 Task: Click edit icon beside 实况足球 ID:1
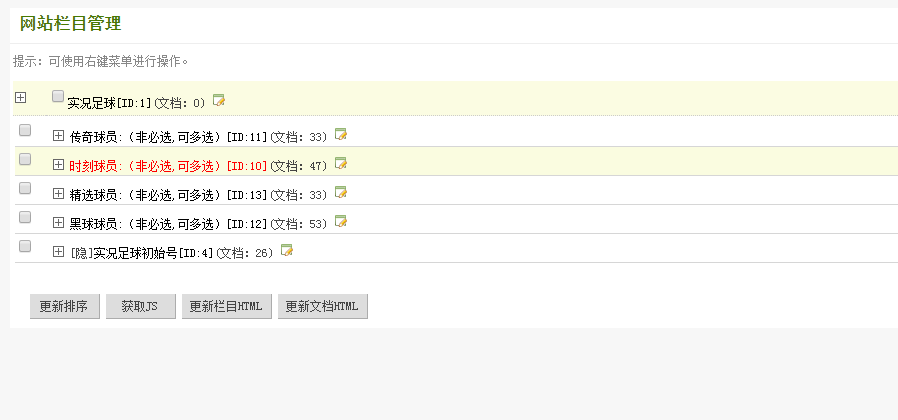pyautogui.click(x=219, y=100)
